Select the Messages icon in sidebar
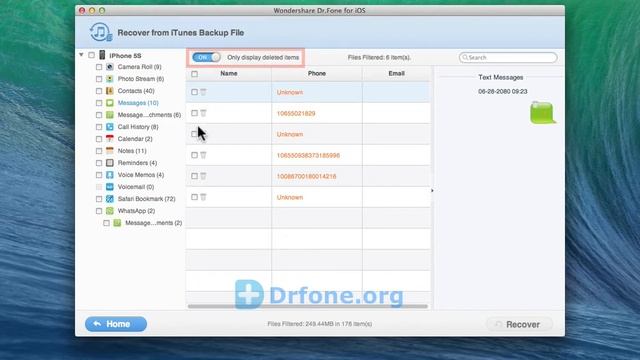The width and height of the screenshot is (640, 360). tap(110, 103)
